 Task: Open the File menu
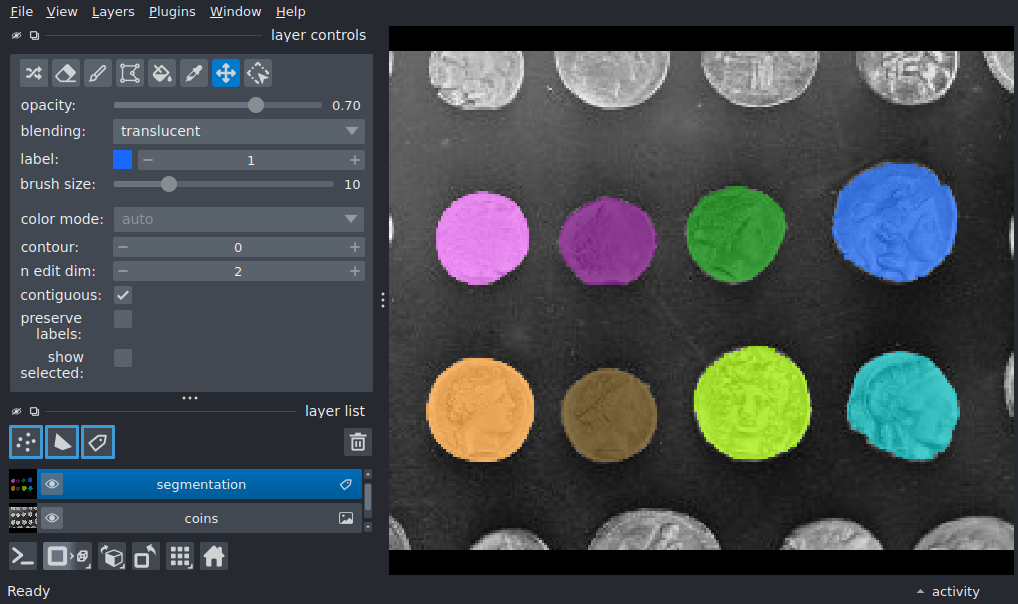pyautogui.click(x=21, y=12)
